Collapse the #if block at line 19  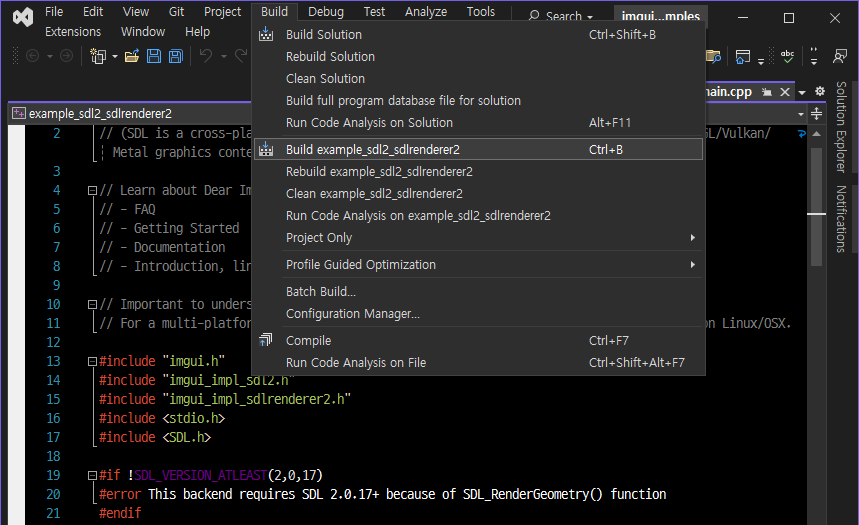(x=93, y=476)
